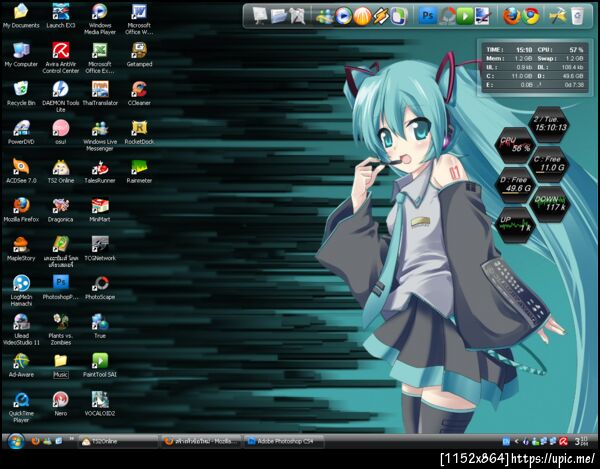
Task: Expand the hidden system tray icons chevron
Action: click(x=516, y=441)
